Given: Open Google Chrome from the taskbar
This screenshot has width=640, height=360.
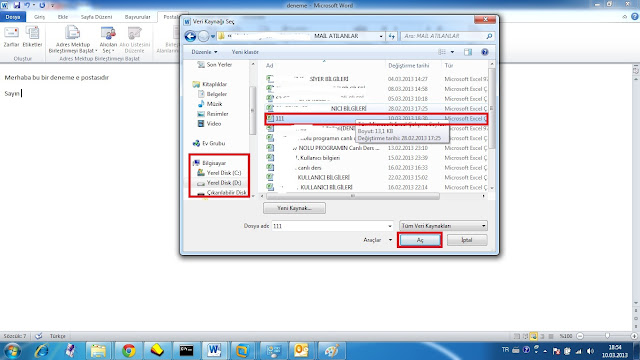Looking at the screenshot, I should [x=129, y=351].
